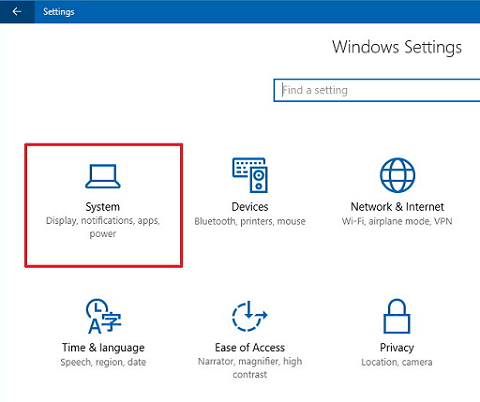
Task: Select the Network & Internet label
Action: (397, 207)
